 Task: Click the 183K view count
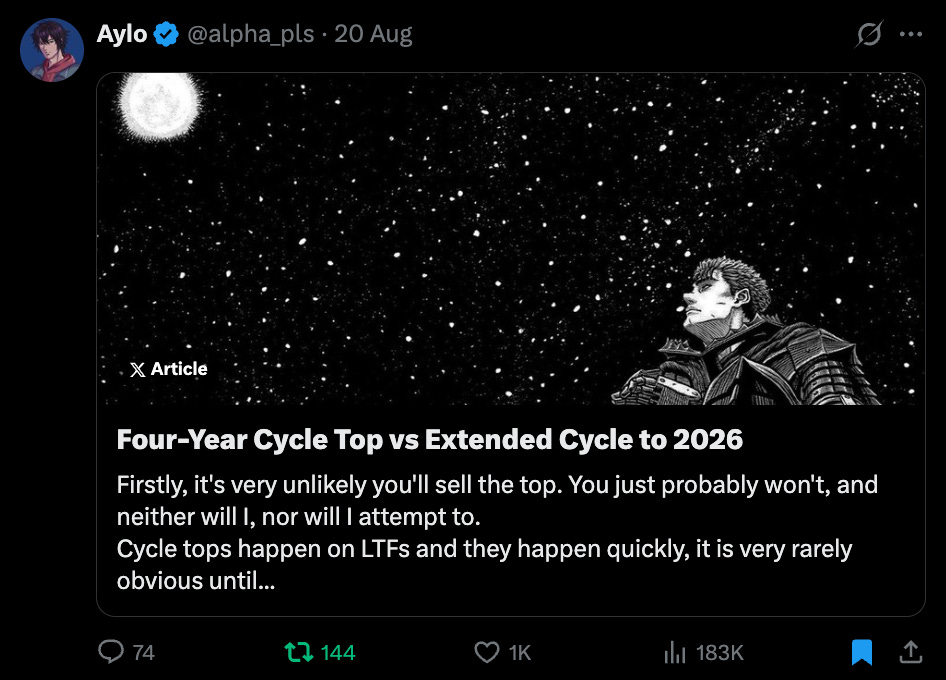click(x=719, y=653)
